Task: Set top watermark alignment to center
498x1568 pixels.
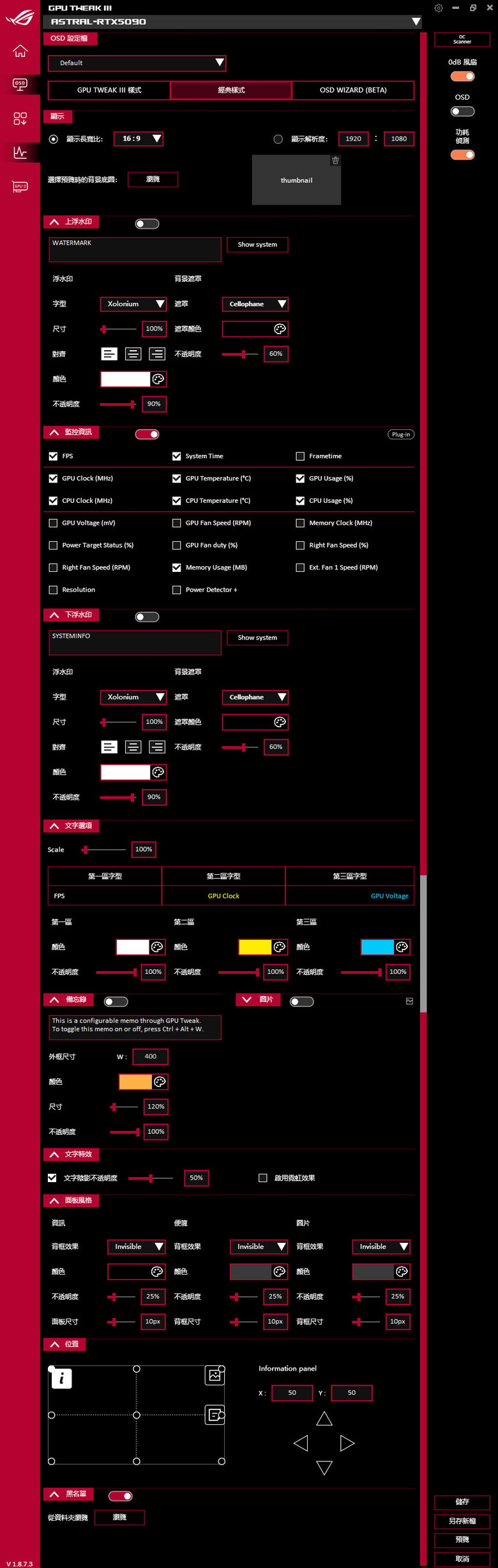Action: (x=133, y=354)
